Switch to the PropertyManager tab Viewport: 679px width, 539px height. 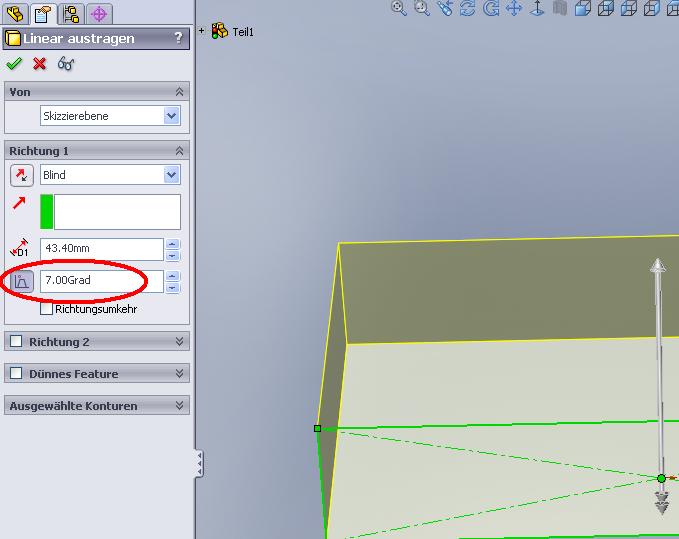click(x=43, y=13)
